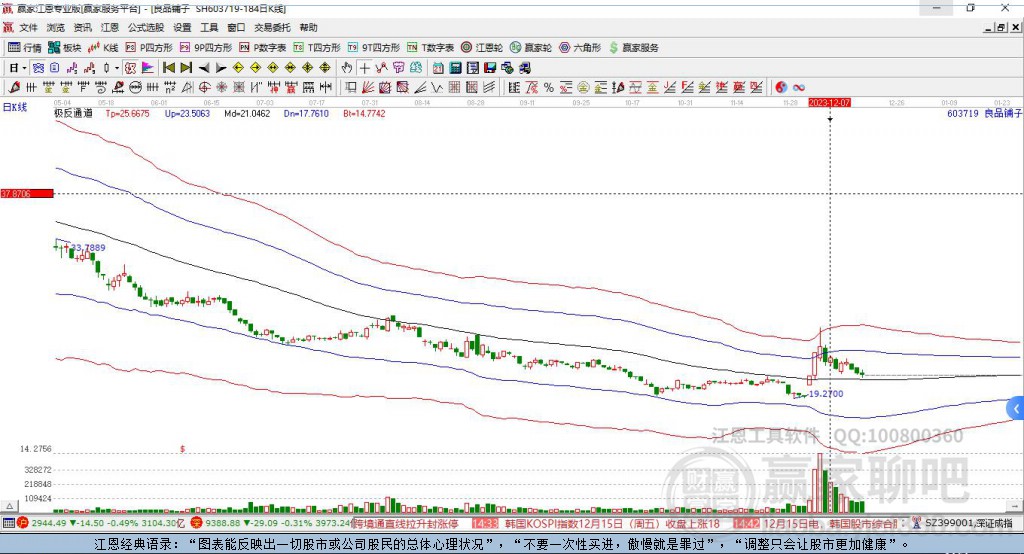Screen dimensions: 1024x554
Task: Open the 交易委托 menu
Action: 272,27
